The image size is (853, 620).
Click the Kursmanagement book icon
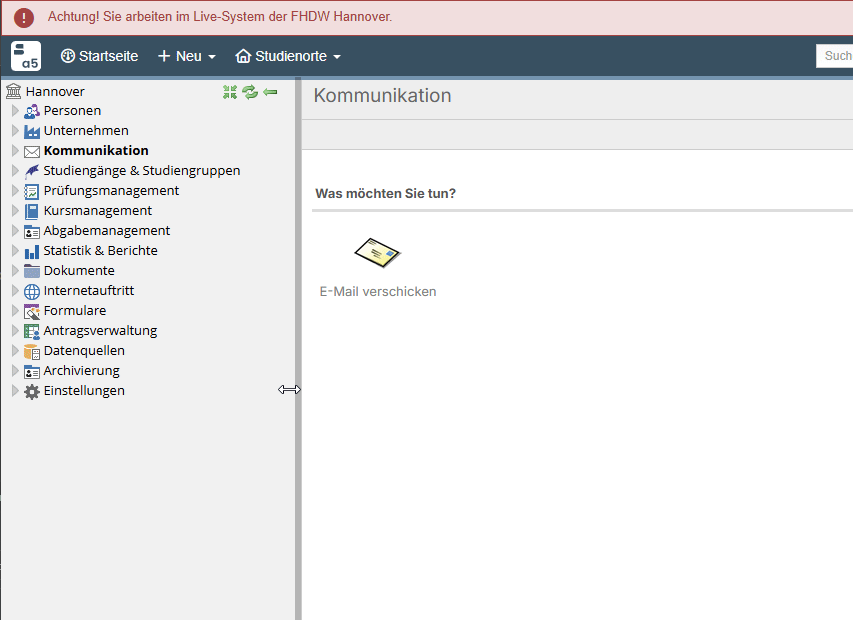coord(32,211)
